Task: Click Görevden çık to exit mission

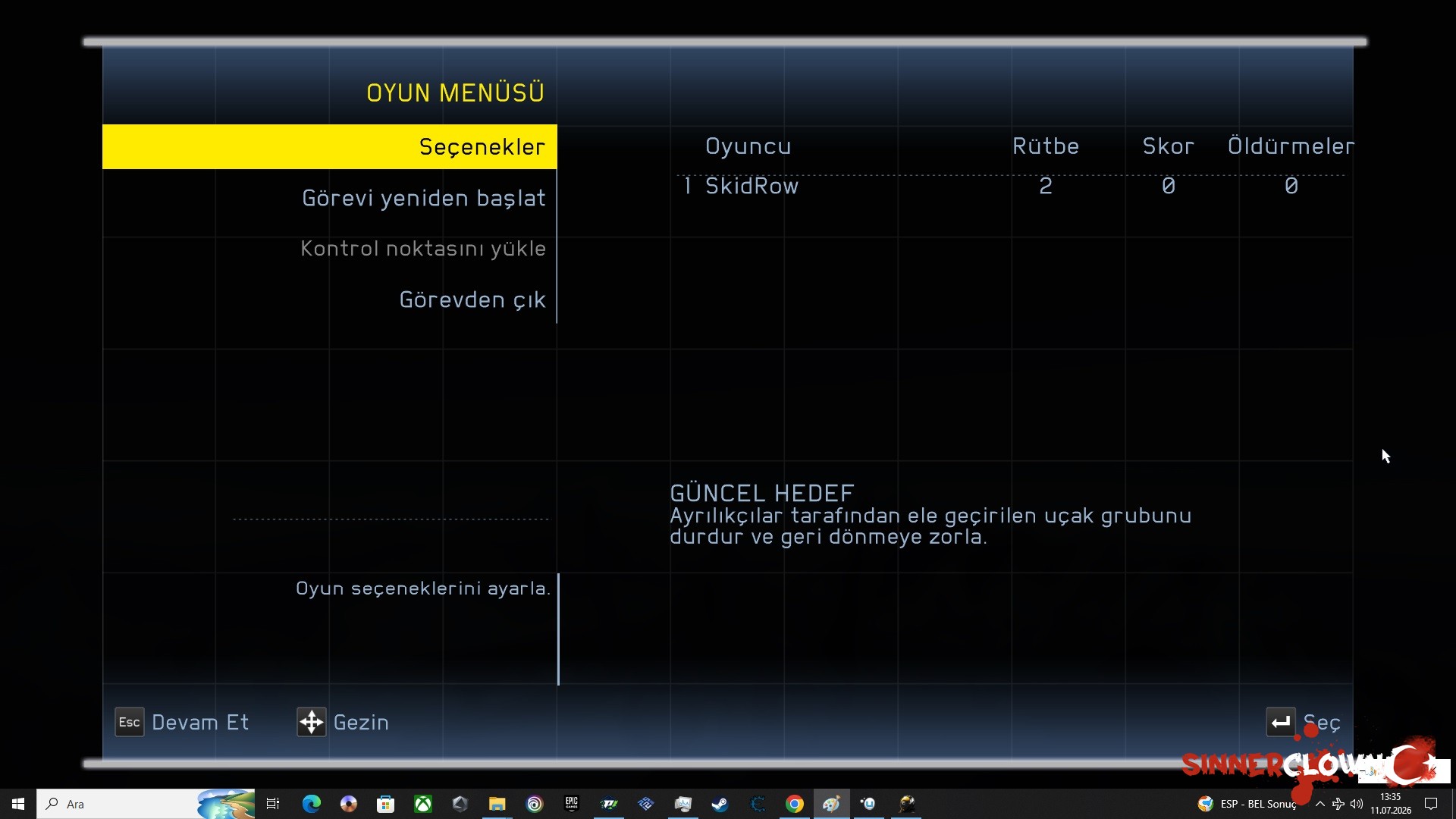Action: point(472,300)
